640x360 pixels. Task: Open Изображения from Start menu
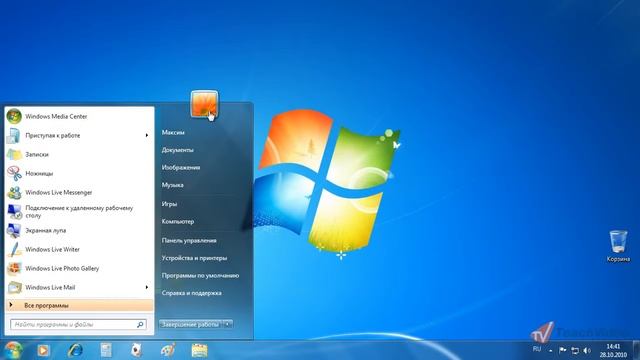tap(181, 167)
